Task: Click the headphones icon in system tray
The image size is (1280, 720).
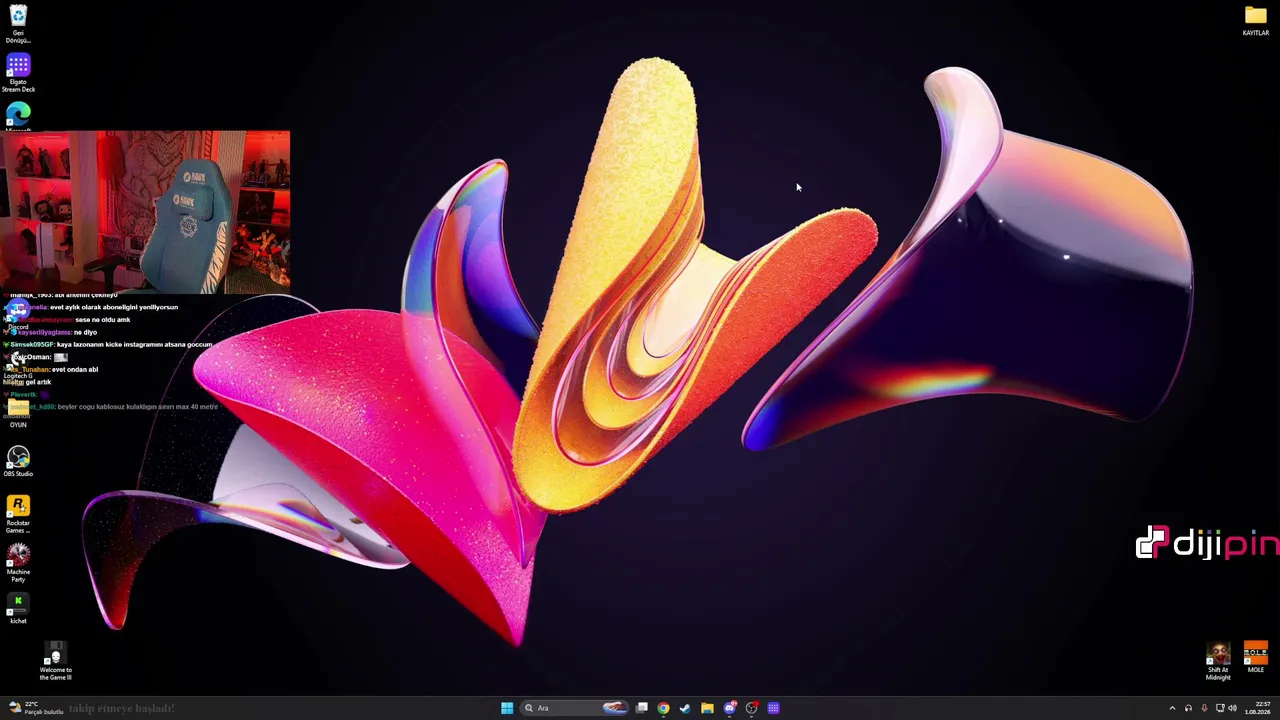Action: [x=1188, y=708]
